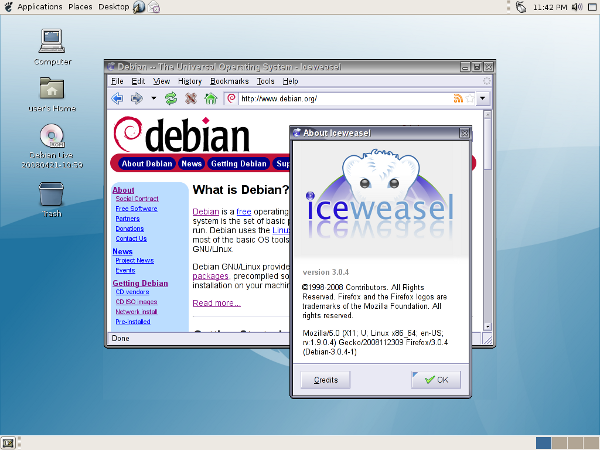Go to Home via house icon
Image resolution: width=600 pixels, height=450 pixels.
pyautogui.click(x=210, y=98)
